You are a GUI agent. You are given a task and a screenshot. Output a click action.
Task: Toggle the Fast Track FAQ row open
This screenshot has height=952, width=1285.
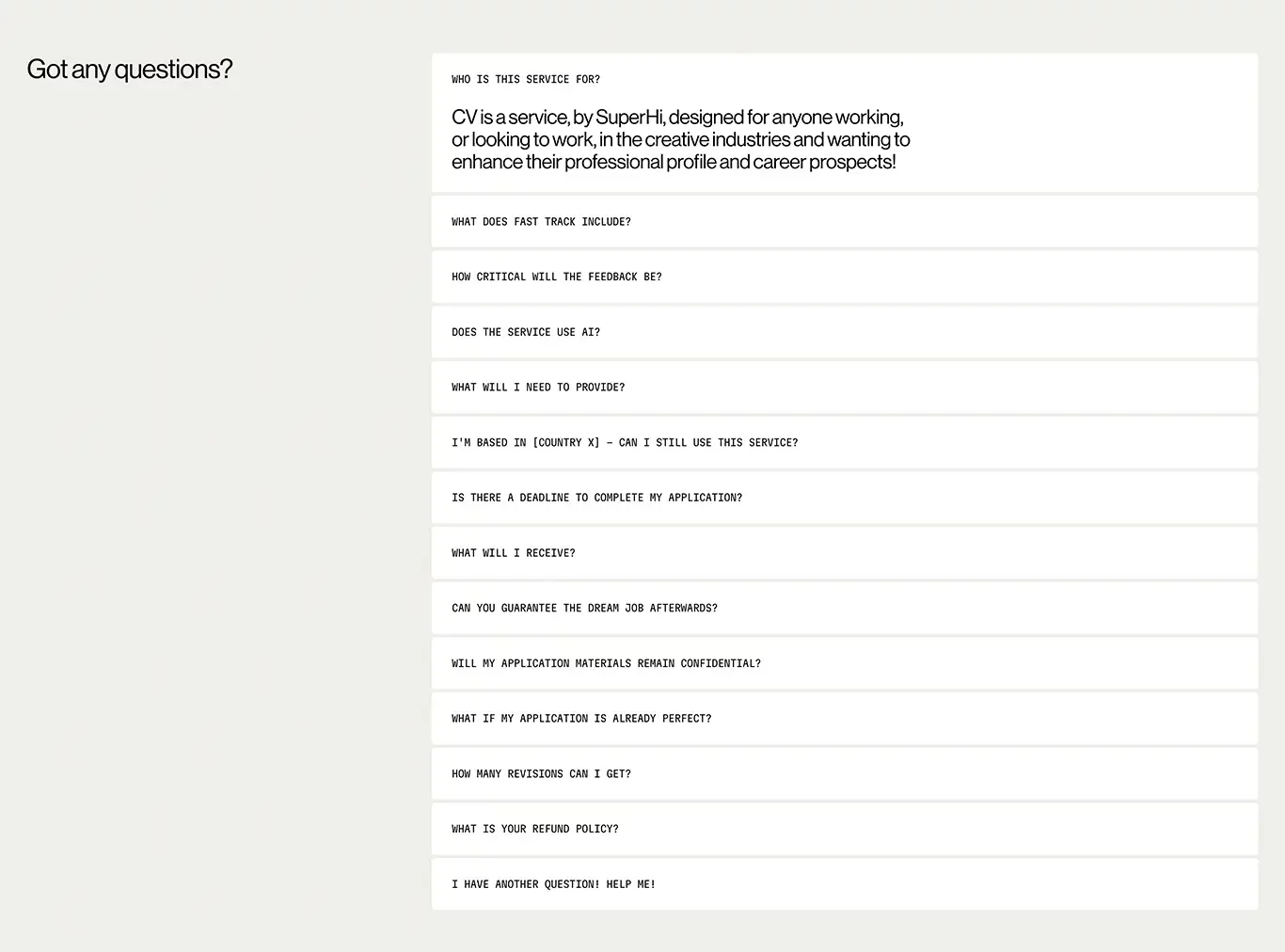845,222
